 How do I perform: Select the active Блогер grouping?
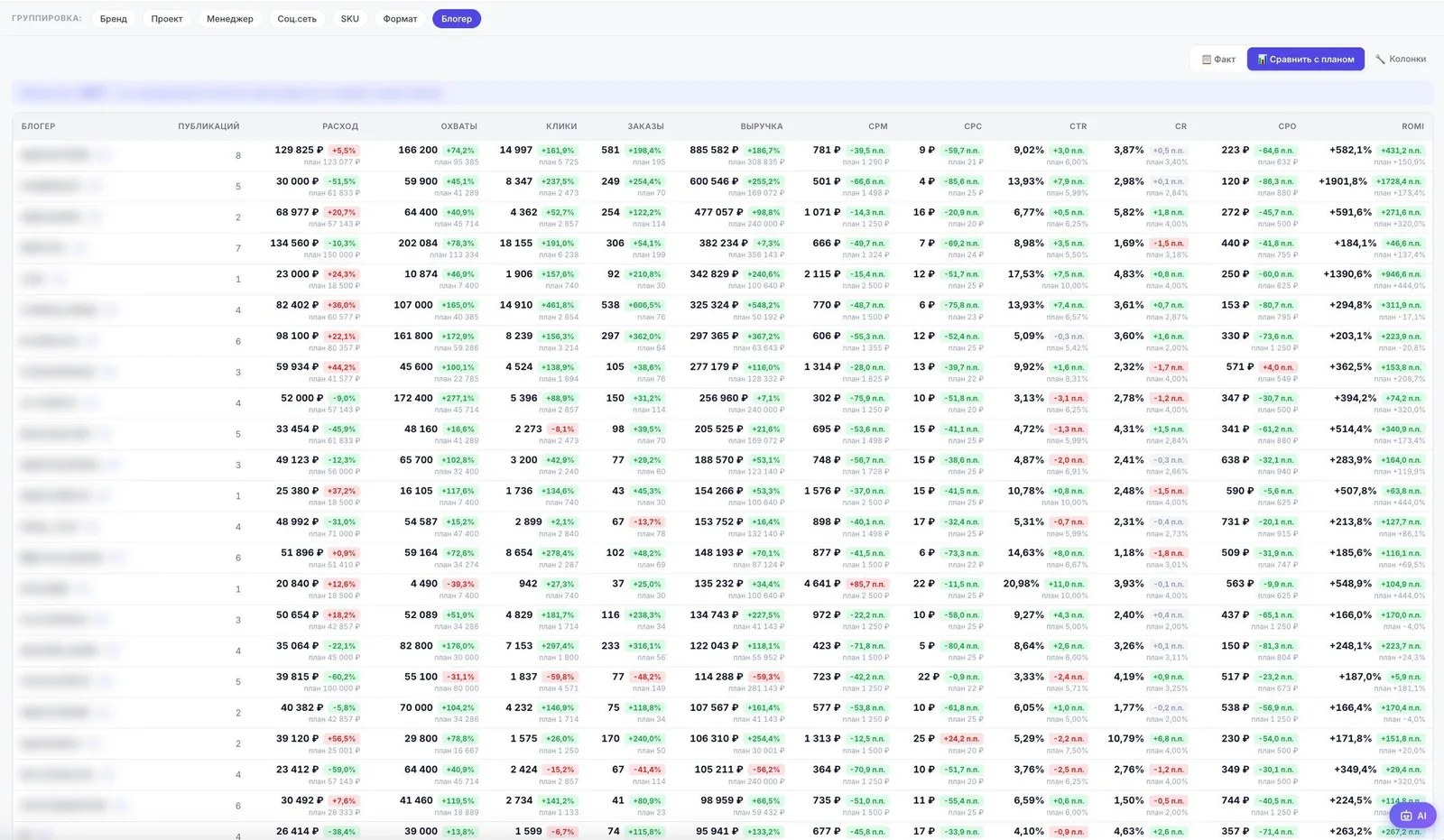pos(457,19)
